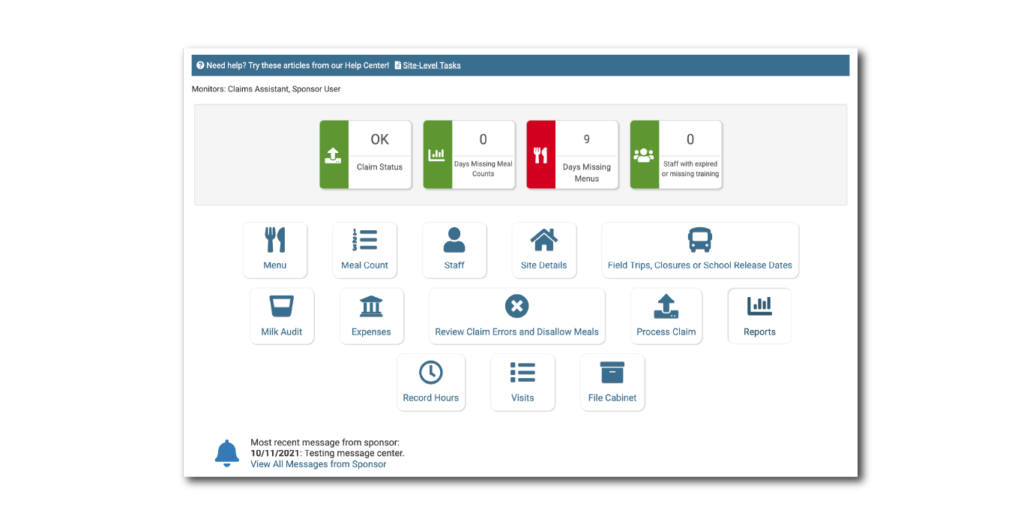Click the Reports label

[x=760, y=332]
